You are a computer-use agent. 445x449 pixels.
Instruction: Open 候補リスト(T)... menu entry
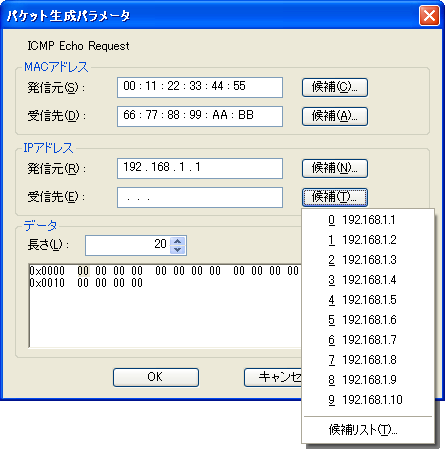tap(368, 430)
